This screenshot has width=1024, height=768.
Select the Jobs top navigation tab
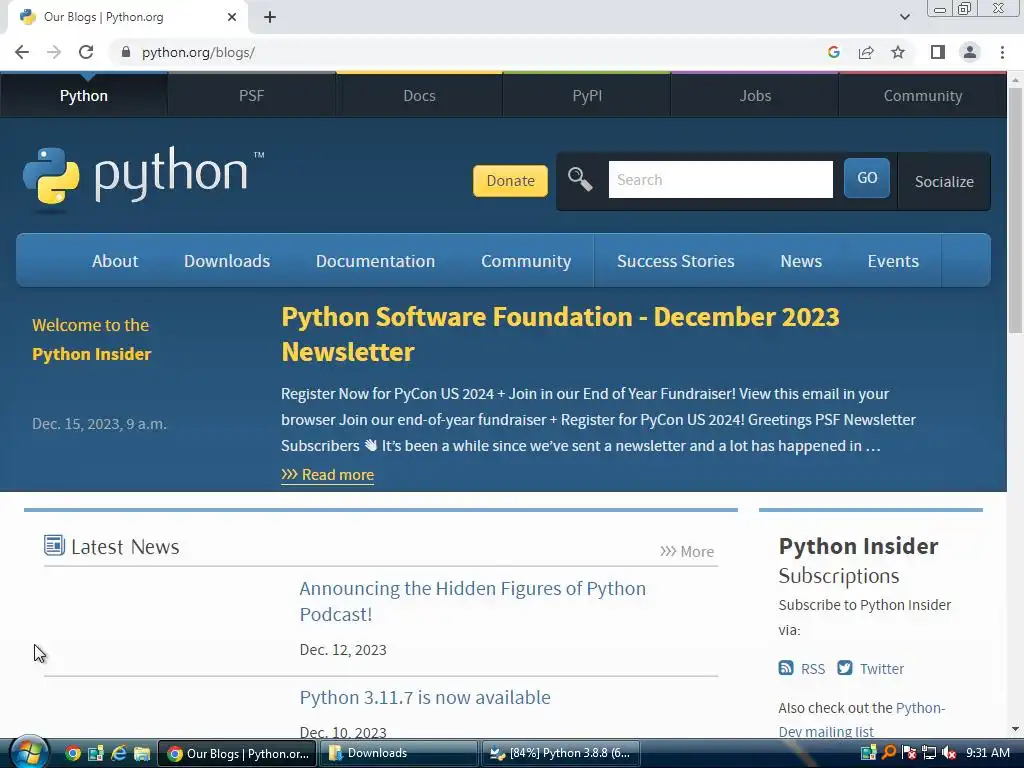[755, 95]
